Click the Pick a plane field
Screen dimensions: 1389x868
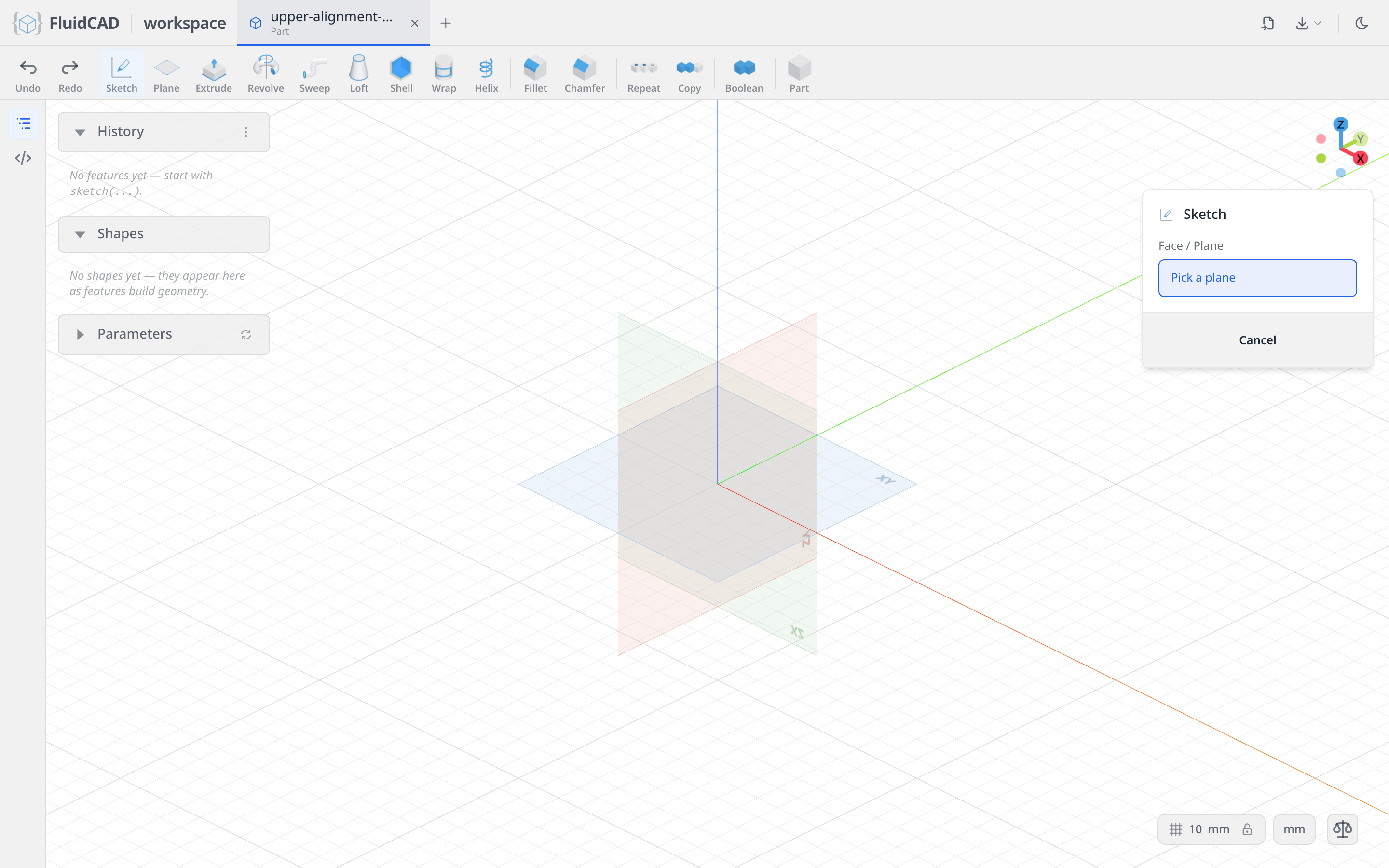tap(1257, 278)
